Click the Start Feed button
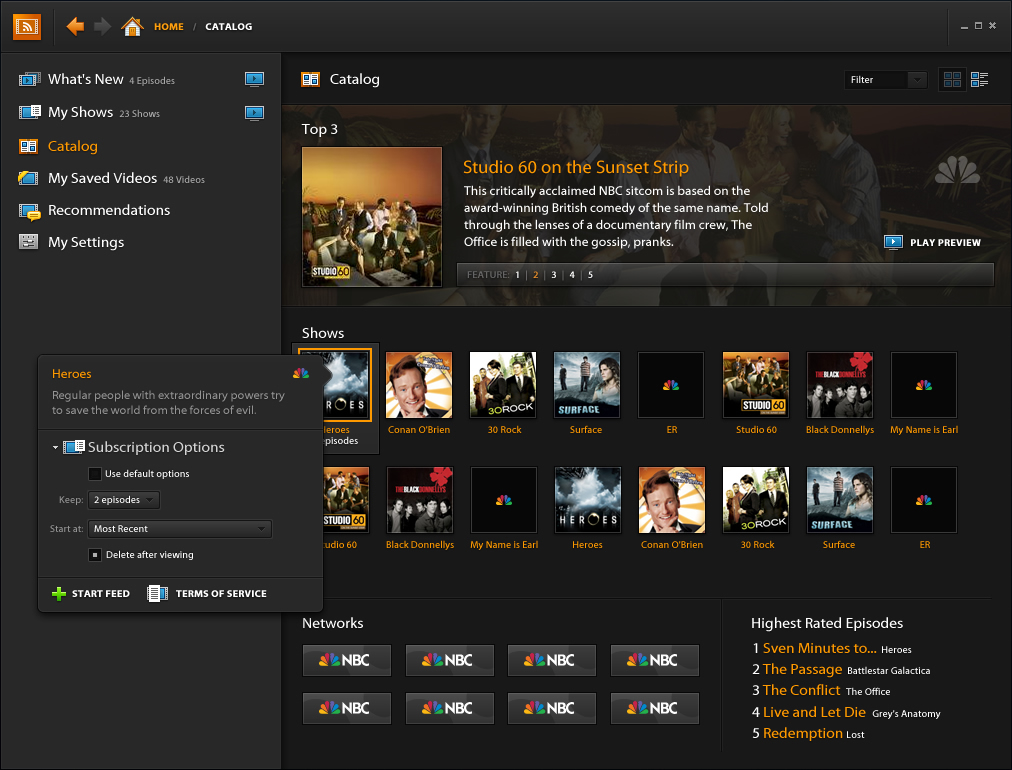Viewport: 1012px width, 770px height. pos(91,594)
